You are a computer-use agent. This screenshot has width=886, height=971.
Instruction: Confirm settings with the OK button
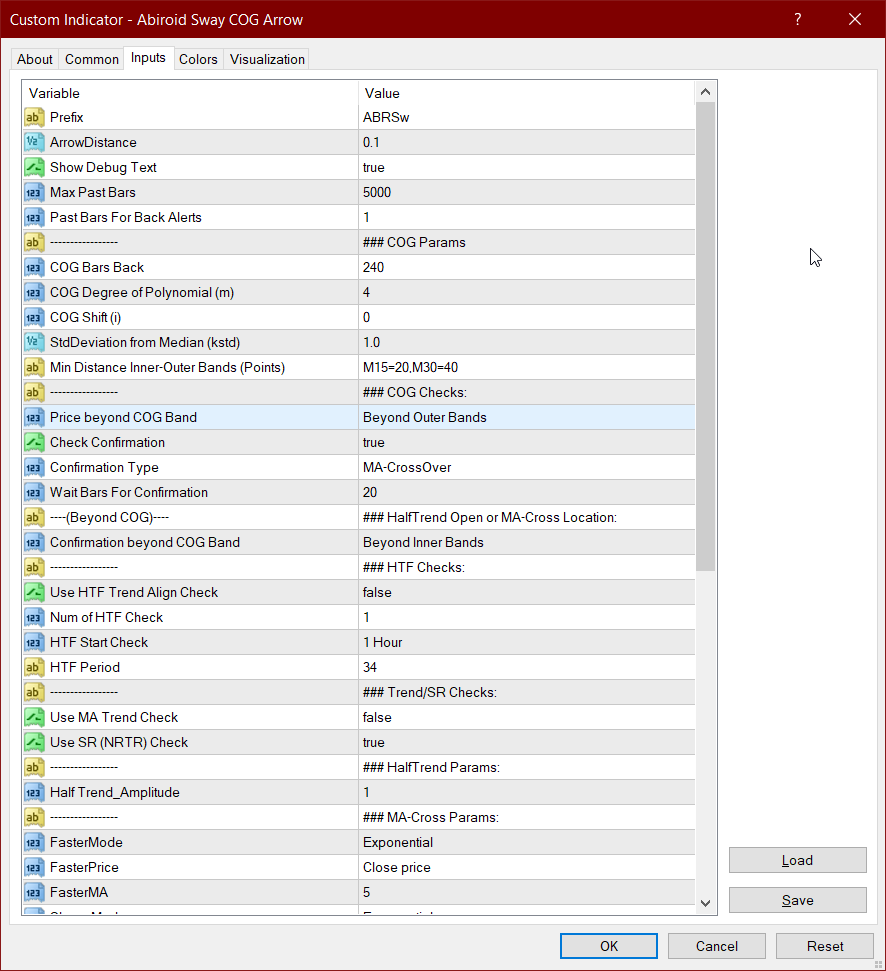click(609, 946)
